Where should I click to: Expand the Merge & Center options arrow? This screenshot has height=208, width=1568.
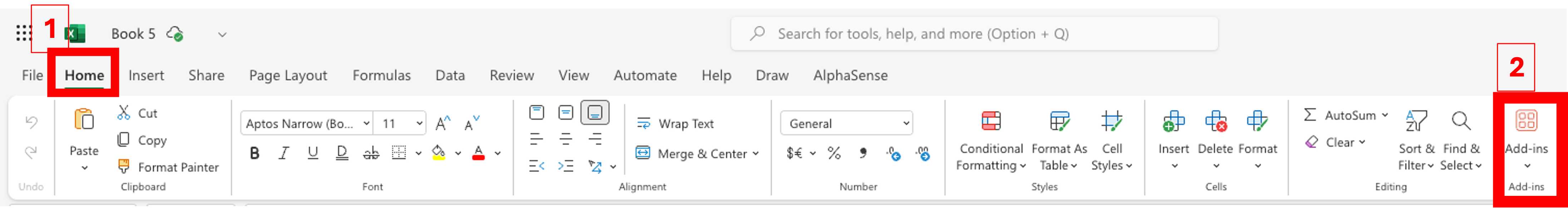(755, 154)
